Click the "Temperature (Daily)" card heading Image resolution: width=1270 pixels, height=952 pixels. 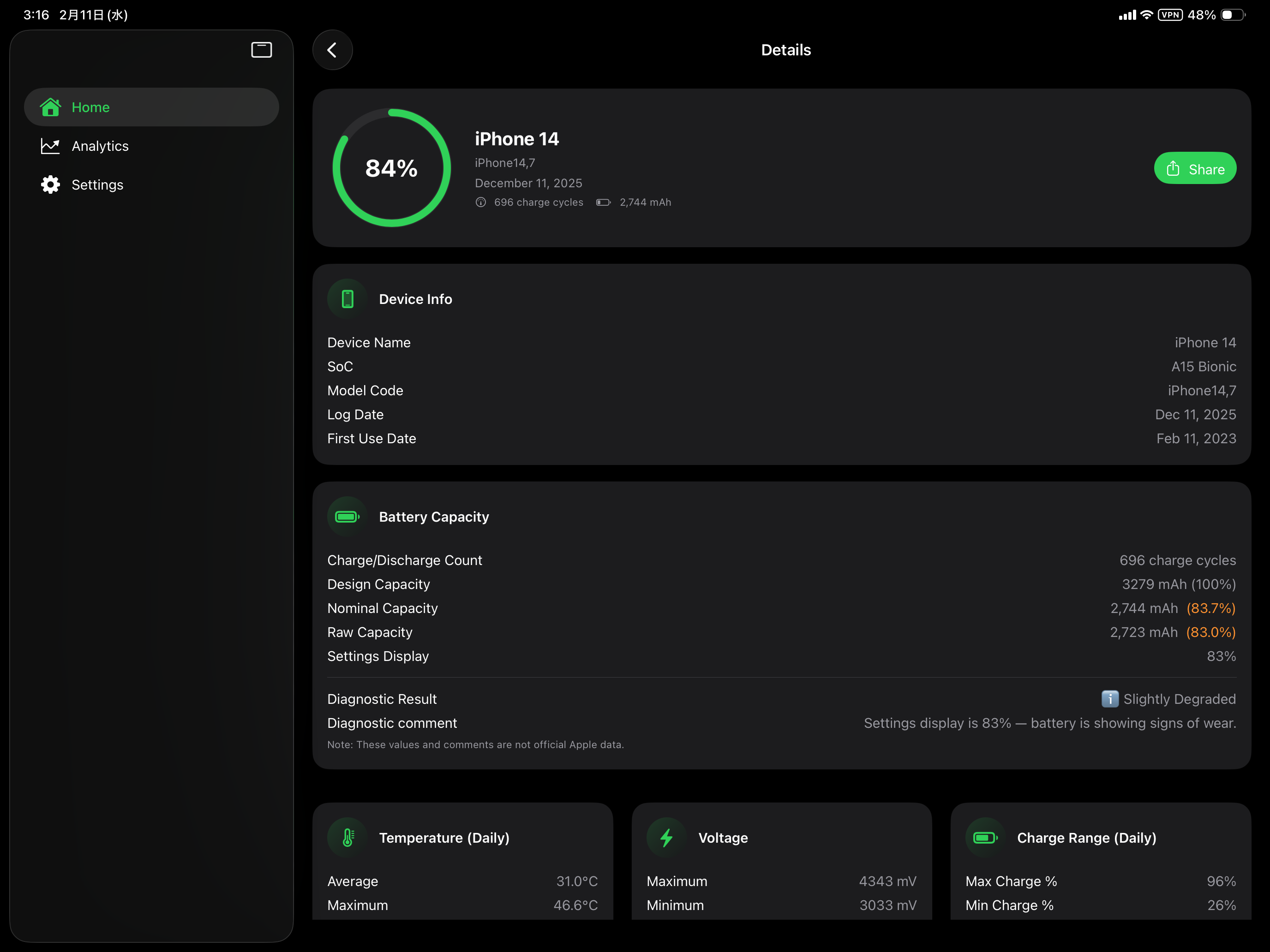click(x=444, y=838)
